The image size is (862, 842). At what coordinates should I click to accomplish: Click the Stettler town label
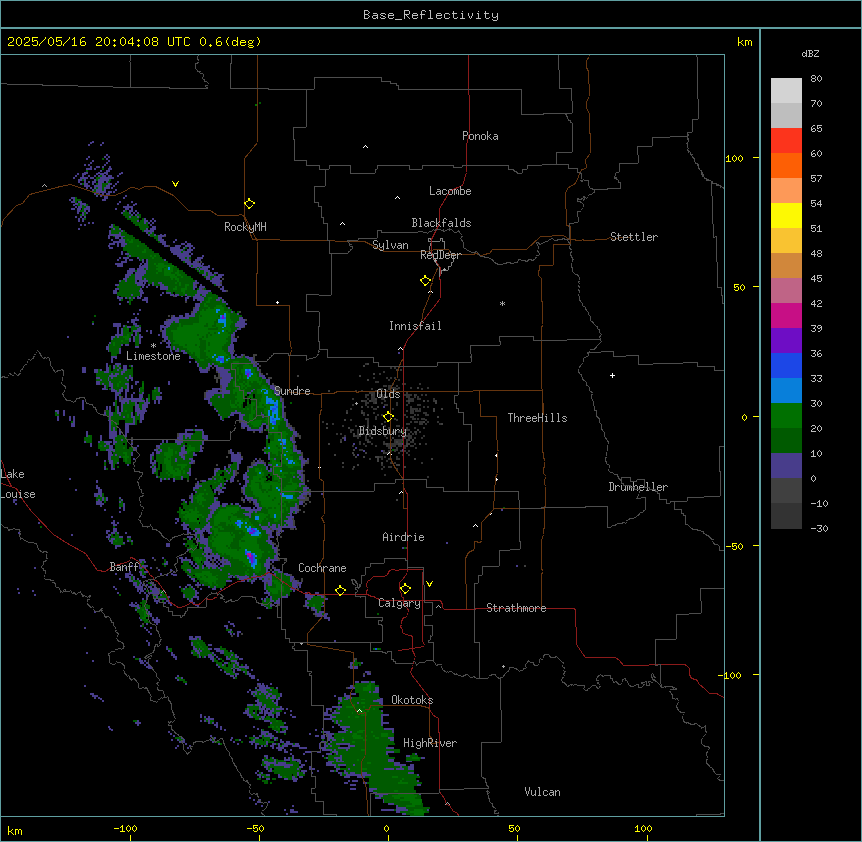coord(634,237)
